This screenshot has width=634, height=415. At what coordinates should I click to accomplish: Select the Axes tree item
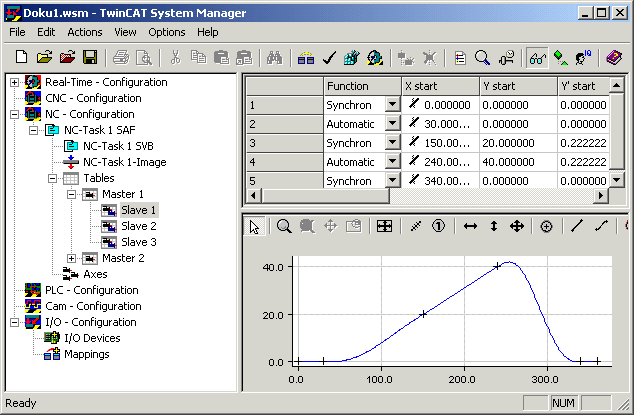[95, 274]
